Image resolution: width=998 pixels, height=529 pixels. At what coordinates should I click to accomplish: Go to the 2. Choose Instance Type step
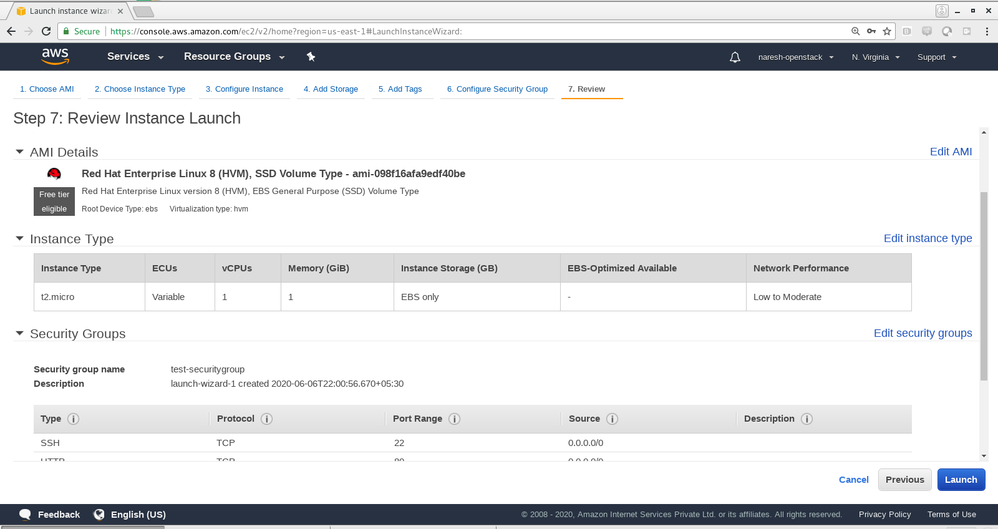pos(139,89)
